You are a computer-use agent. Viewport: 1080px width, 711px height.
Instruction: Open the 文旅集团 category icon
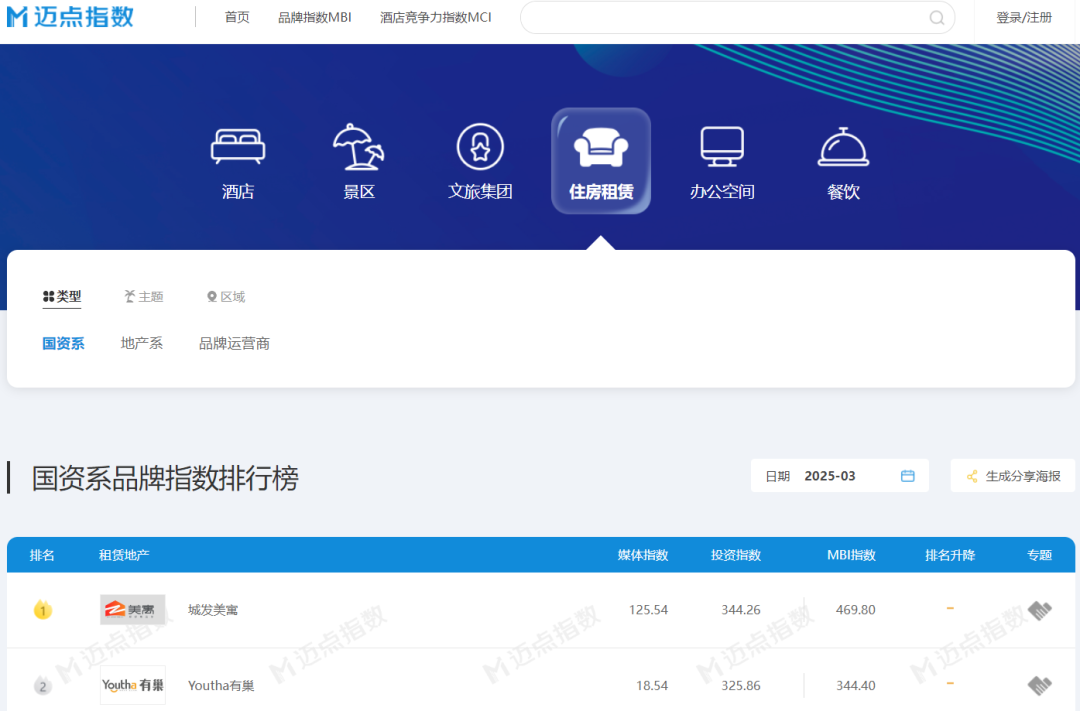480,148
